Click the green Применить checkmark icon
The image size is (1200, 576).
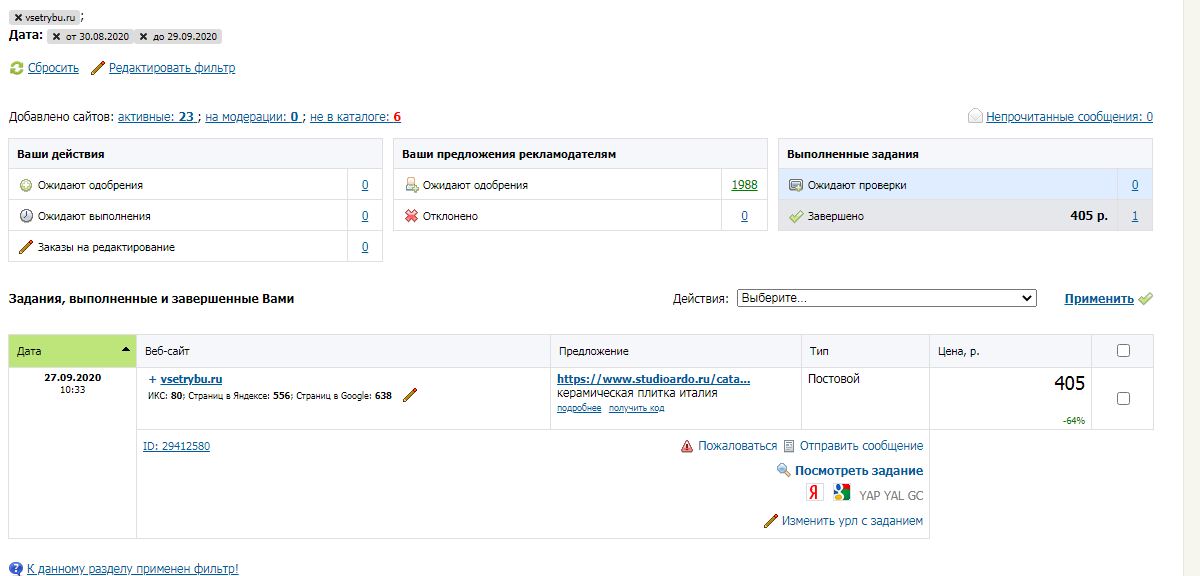click(1146, 299)
